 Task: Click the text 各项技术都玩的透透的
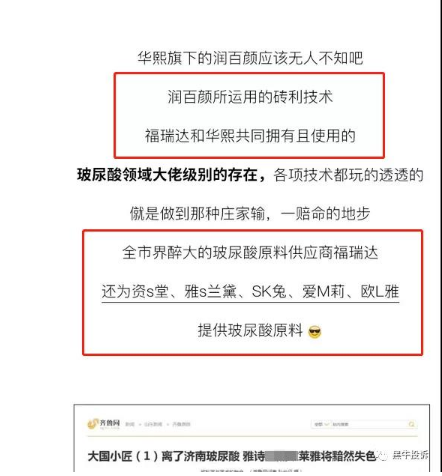point(348,175)
